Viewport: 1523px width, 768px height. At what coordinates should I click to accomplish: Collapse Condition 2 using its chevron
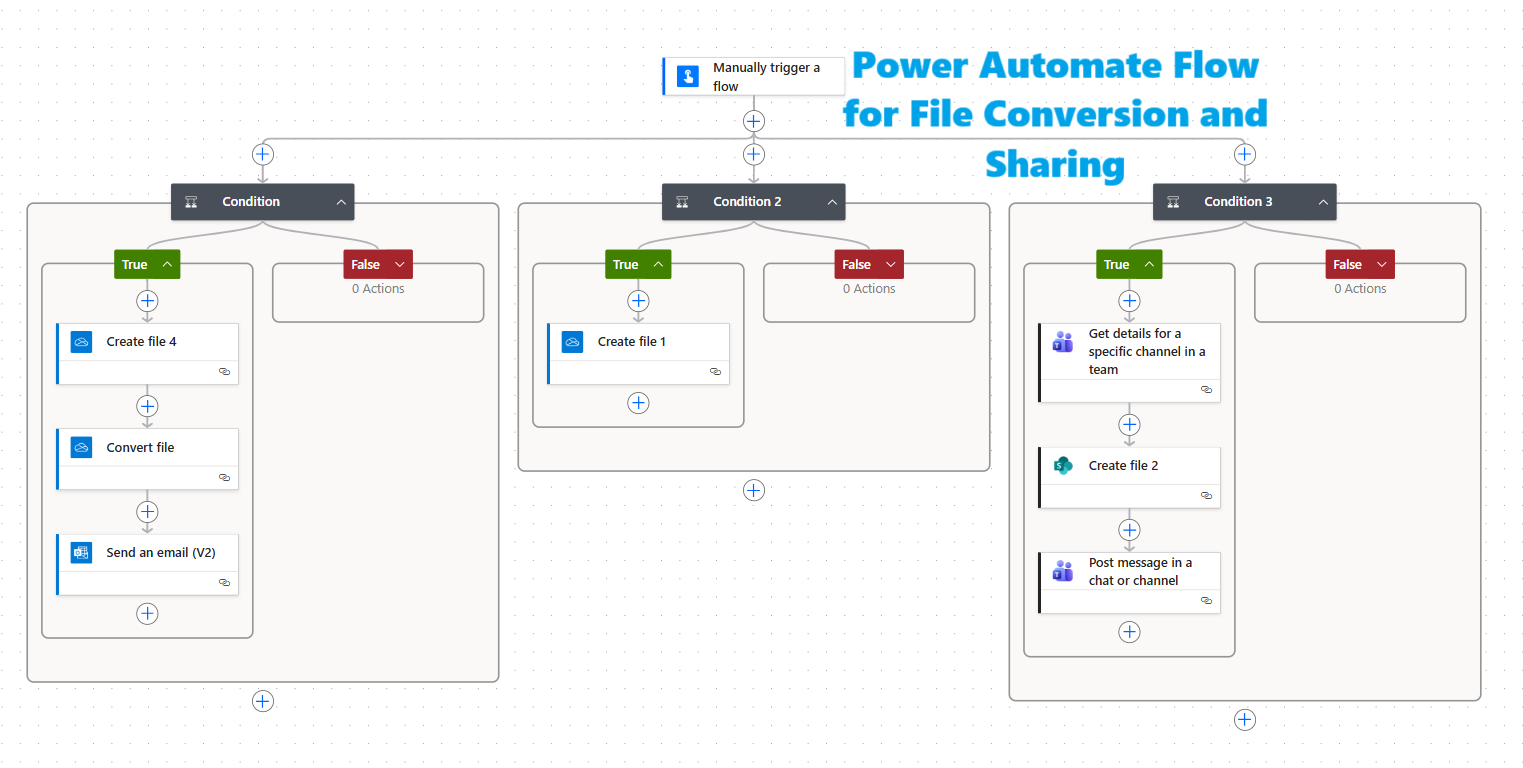832,202
